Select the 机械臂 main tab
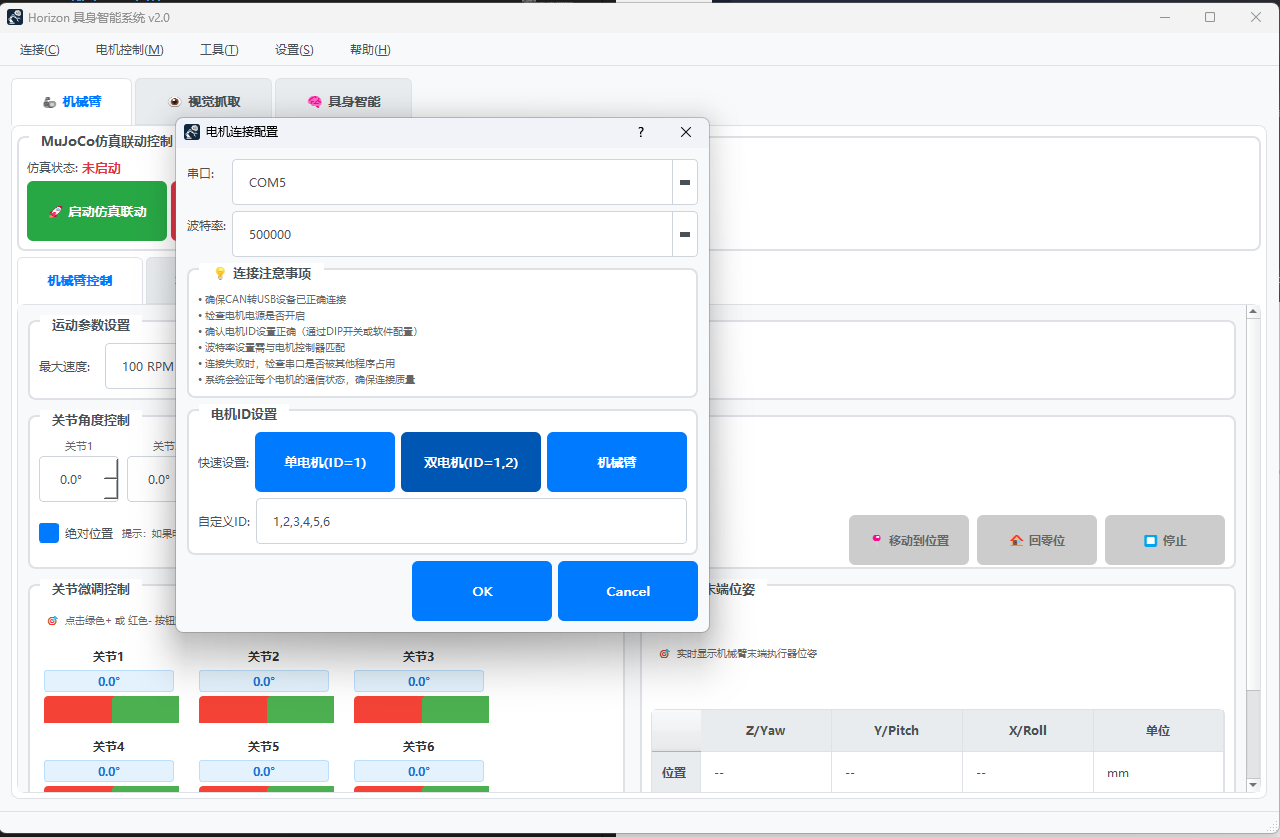This screenshot has width=1280, height=837. click(x=72, y=102)
